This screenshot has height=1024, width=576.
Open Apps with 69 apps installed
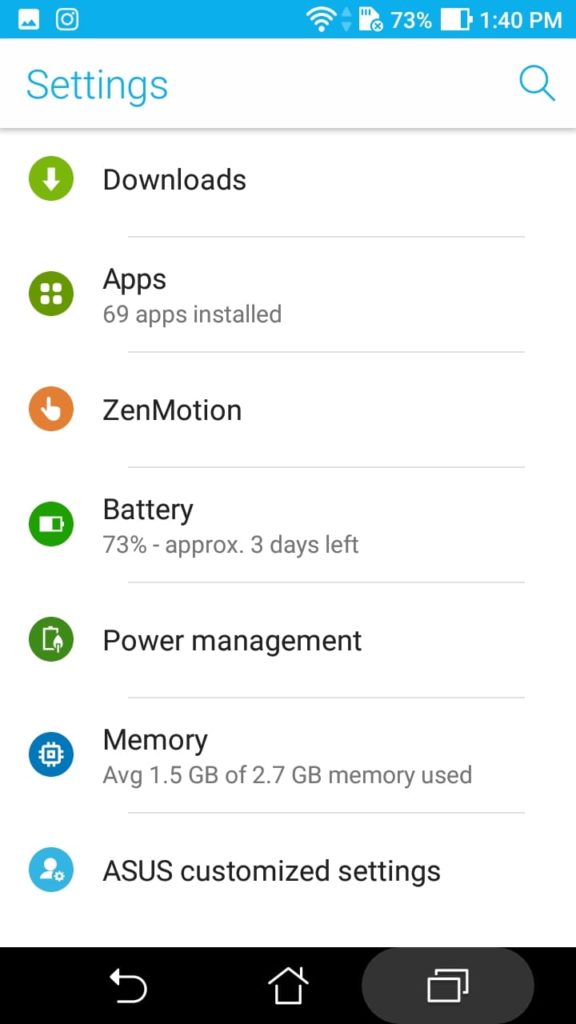(x=288, y=295)
